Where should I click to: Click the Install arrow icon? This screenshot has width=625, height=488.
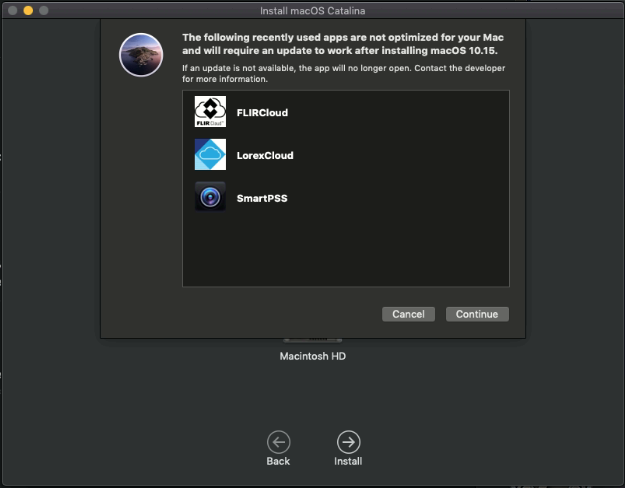pyautogui.click(x=348, y=442)
